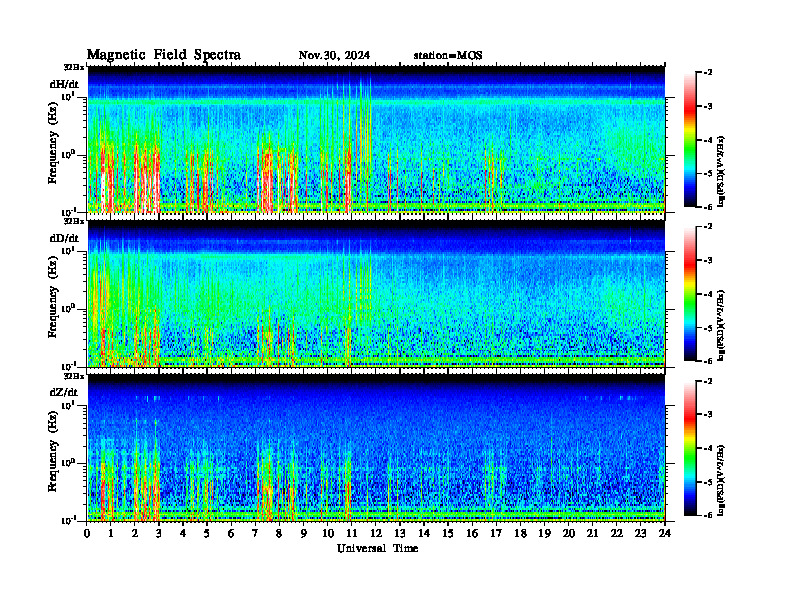The width and height of the screenshot is (792, 612).
Task: Click inside the dH/dt spectrogram plot
Action: (376, 139)
